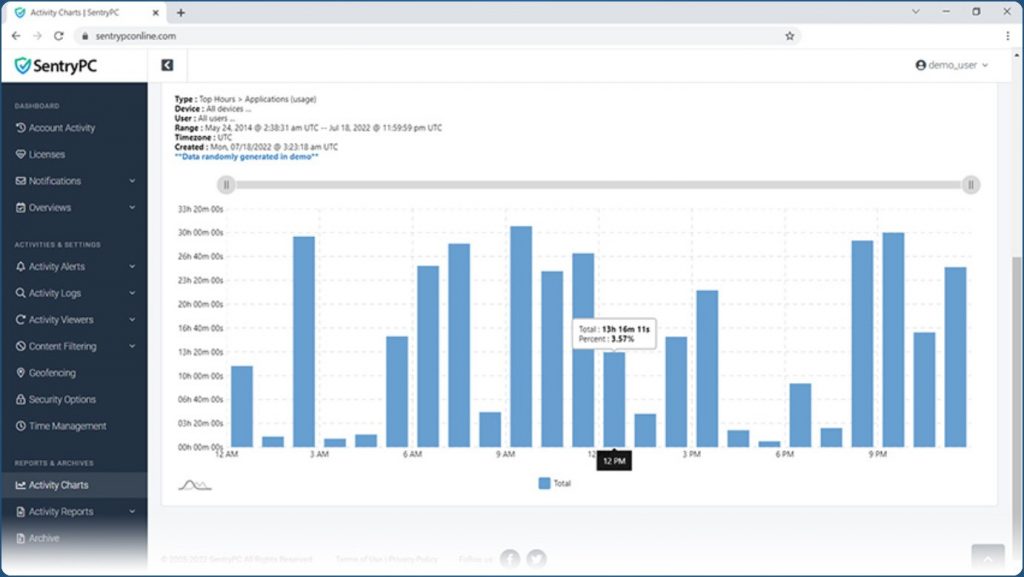Expand the Notifications section
This screenshot has height=577, width=1024.
pyautogui.click(x=56, y=181)
